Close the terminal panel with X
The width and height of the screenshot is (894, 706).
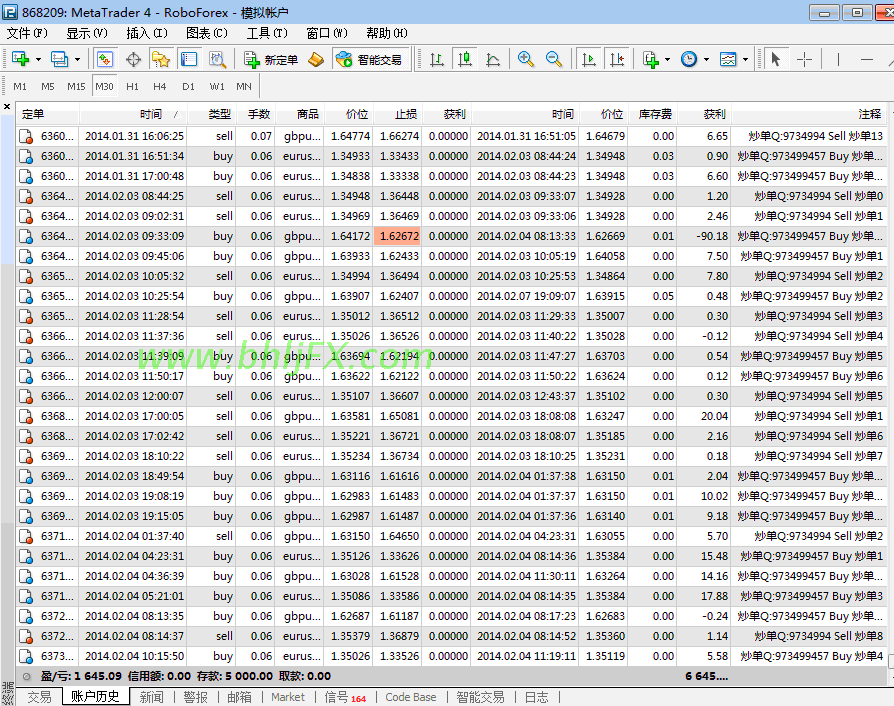click(7, 107)
